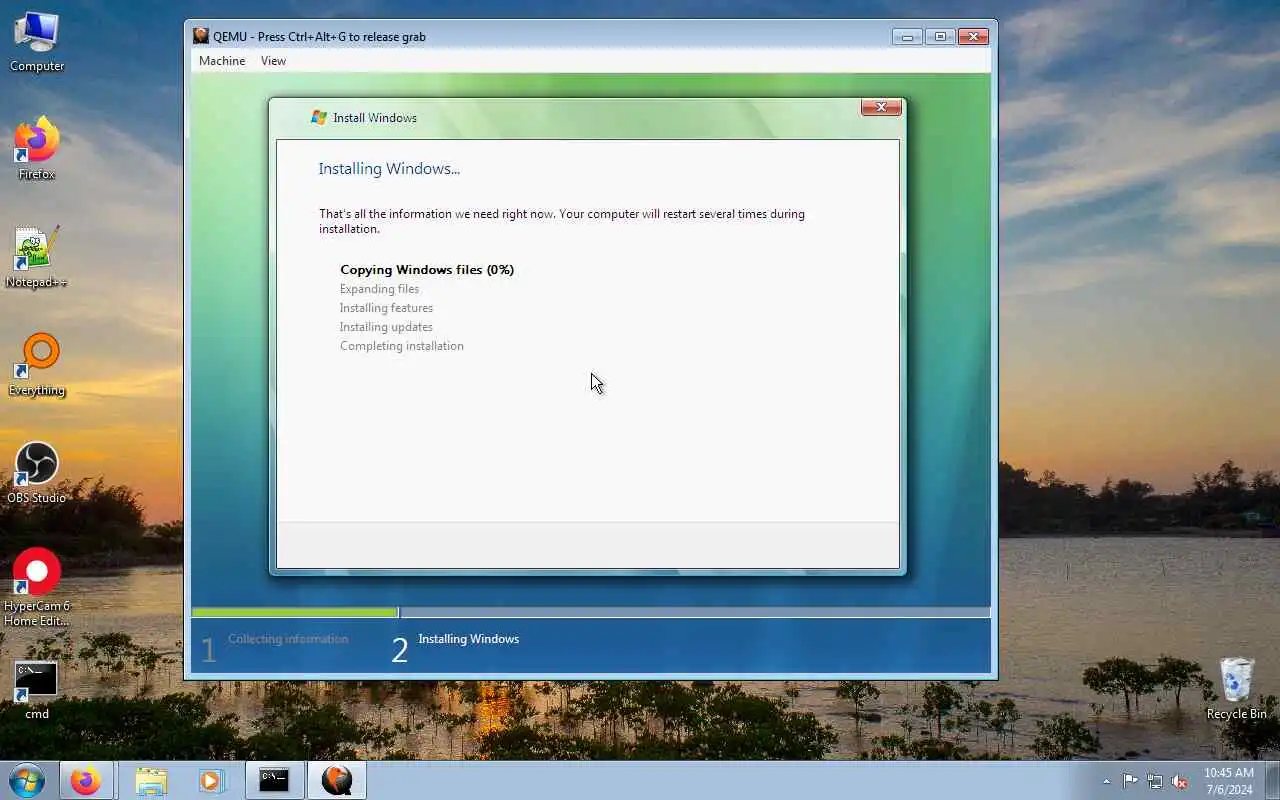The height and width of the screenshot is (800, 1280).
Task: Click the 'Installing updates' step text
Action: point(386,327)
